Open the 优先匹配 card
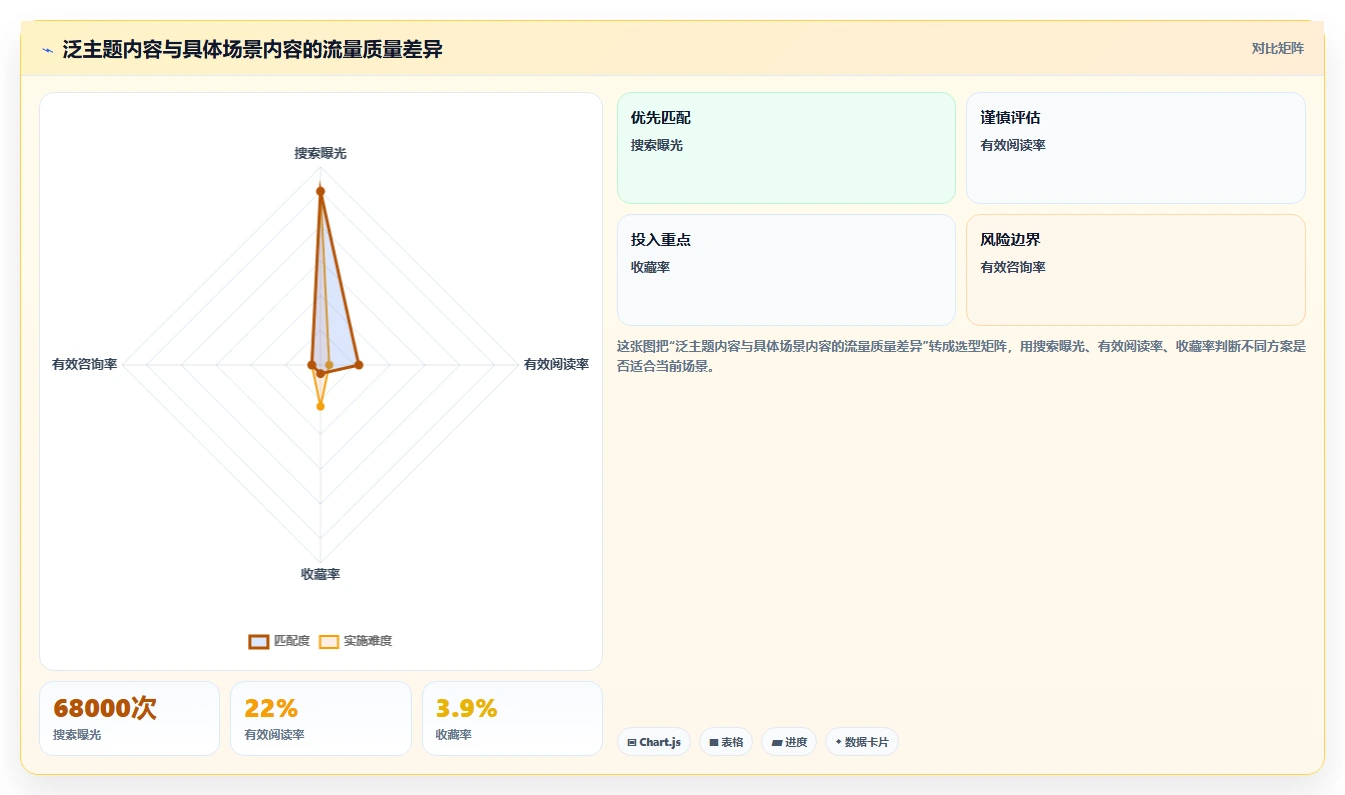 point(786,148)
